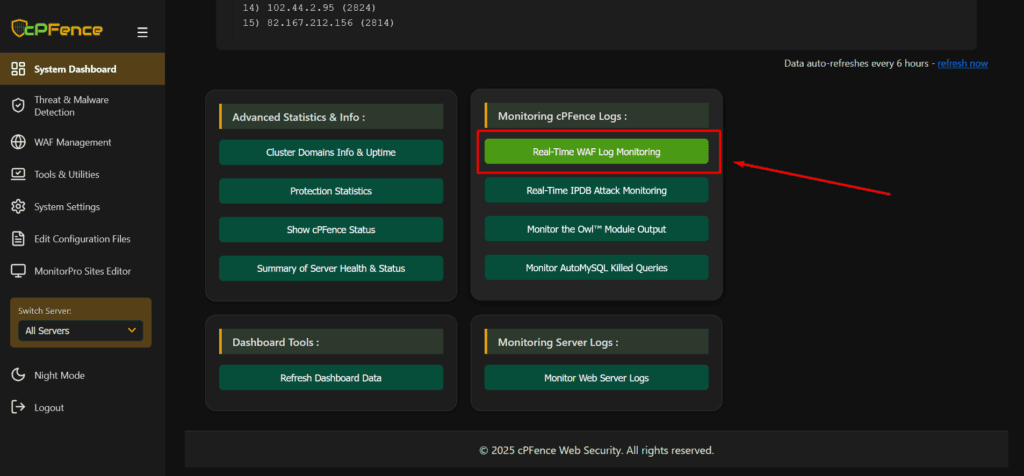The width and height of the screenshot is (1024, 476).
Task: Click the Tools & Utilities icon
Action: [17, 174]
